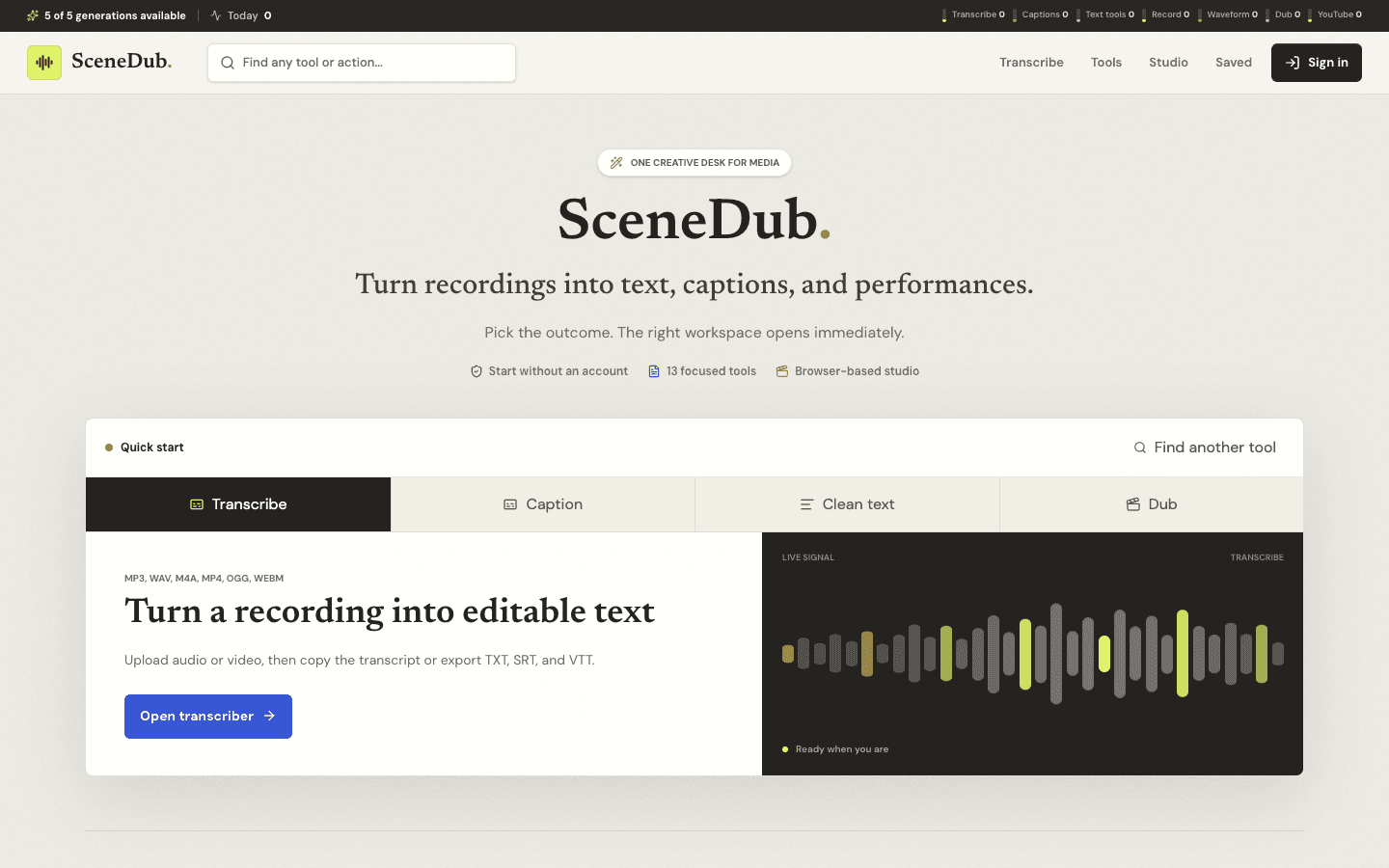Click the Text tools 0 usage counter
Screen dimensions: 1389x868
coord(1105,15)
